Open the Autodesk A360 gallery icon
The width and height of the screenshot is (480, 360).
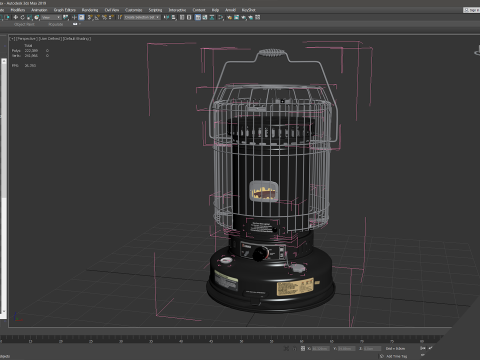tap(257, 17)
